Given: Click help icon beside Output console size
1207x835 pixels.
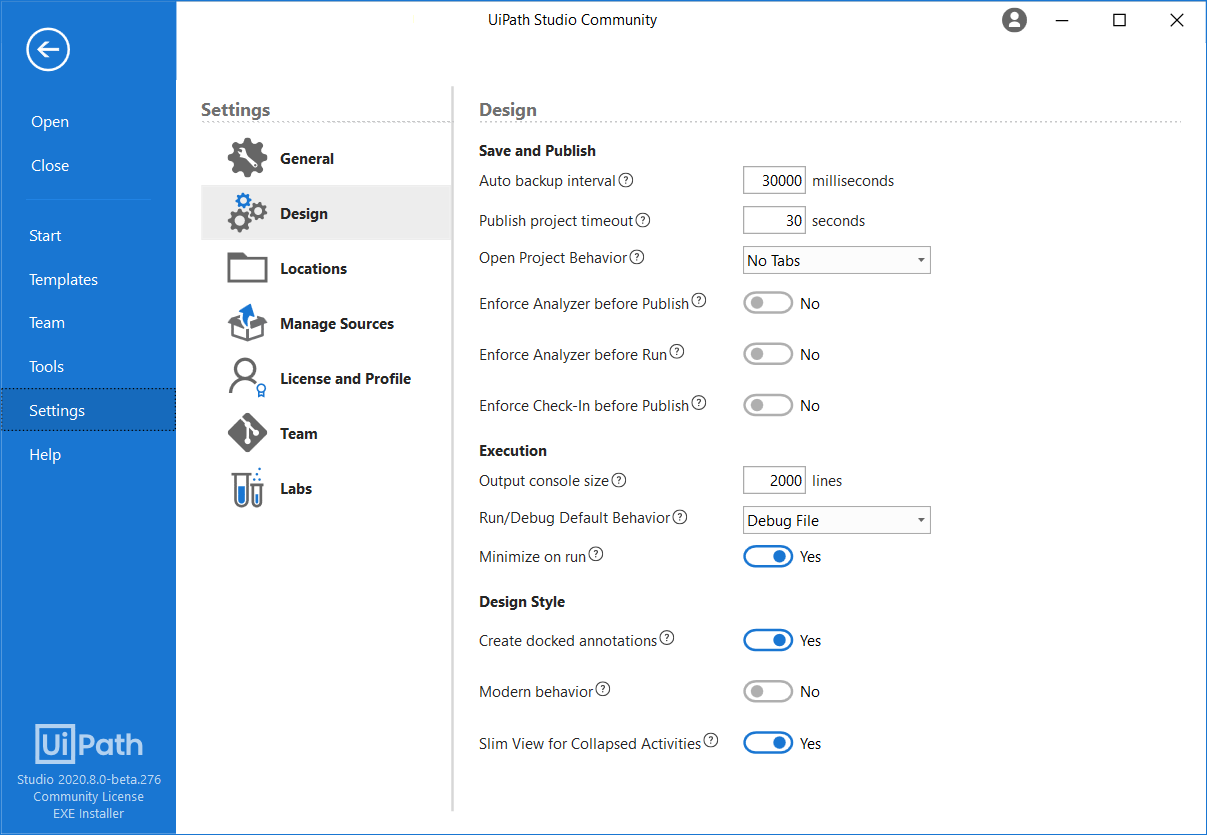Looking at the screenshot, I should (x=619, y=480).
